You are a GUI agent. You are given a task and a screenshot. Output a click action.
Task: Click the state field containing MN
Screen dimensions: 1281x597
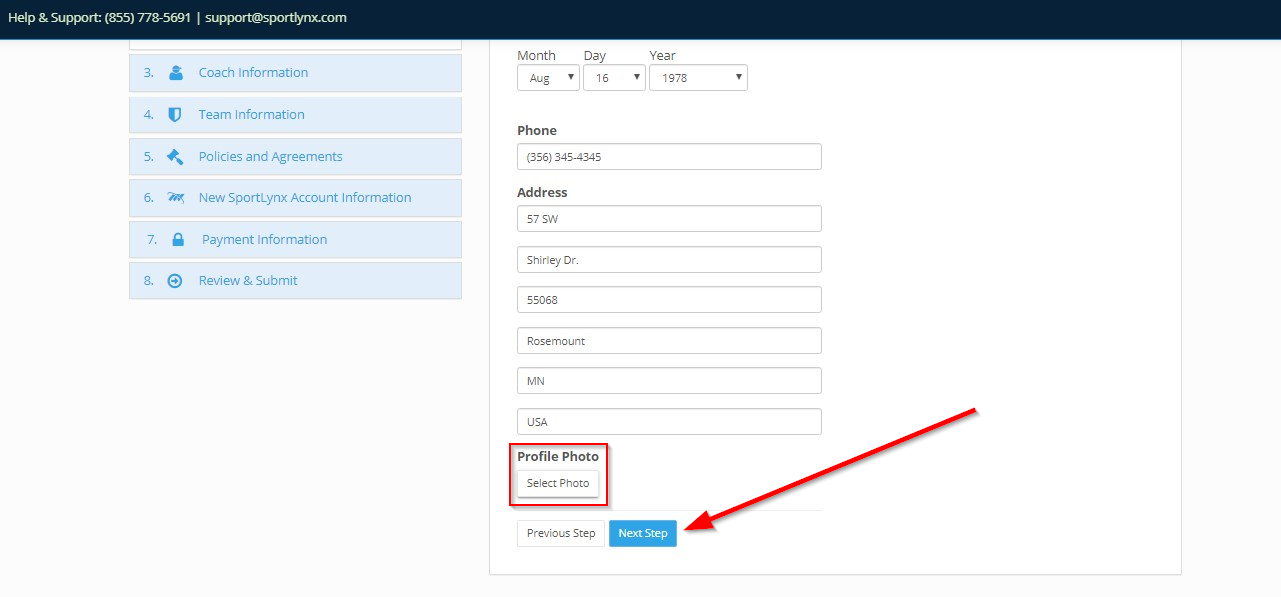coord(669,381)
